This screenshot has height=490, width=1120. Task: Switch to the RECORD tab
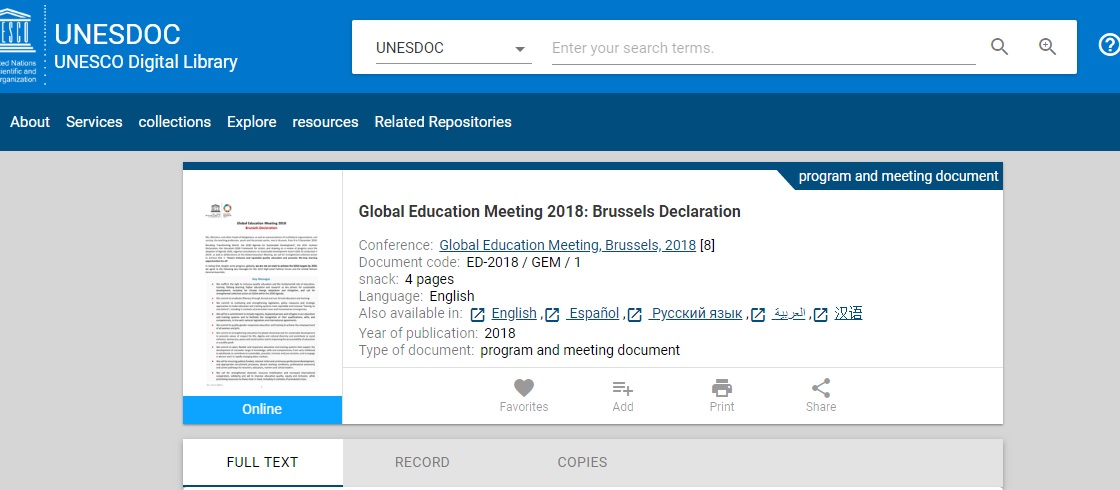point(422,462)
